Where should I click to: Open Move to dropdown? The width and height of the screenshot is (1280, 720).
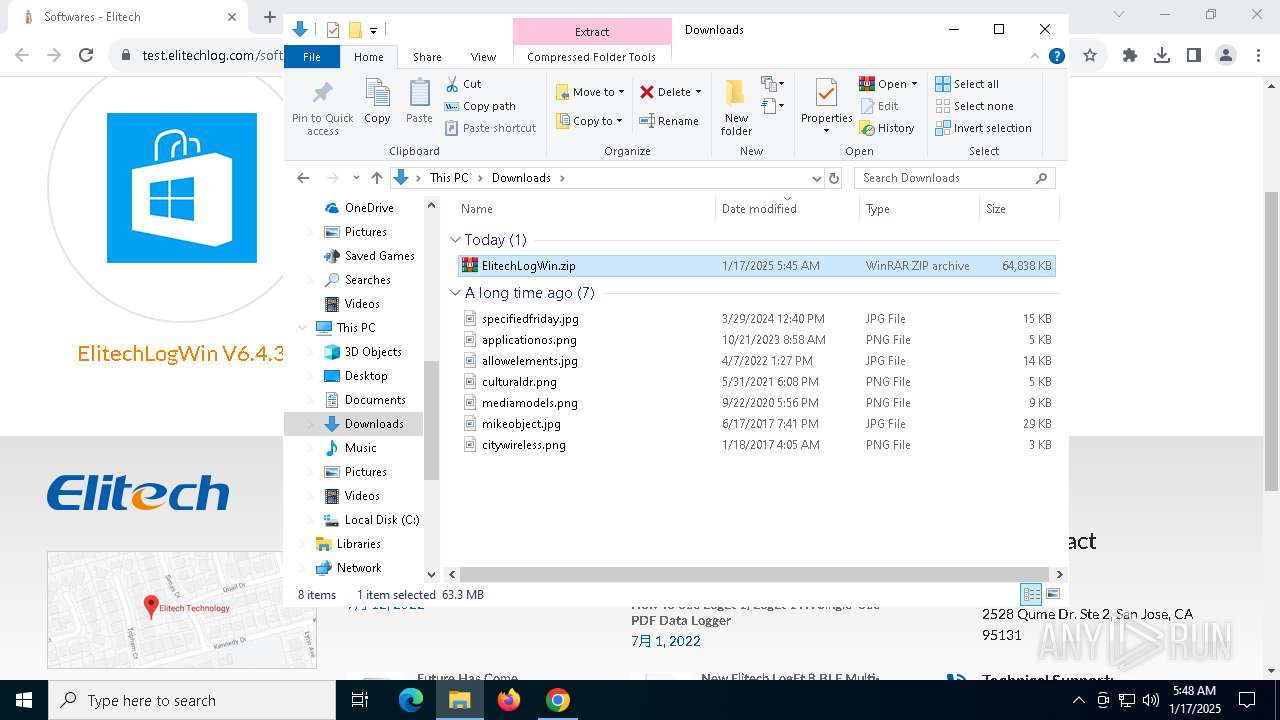tap(590, 92)
